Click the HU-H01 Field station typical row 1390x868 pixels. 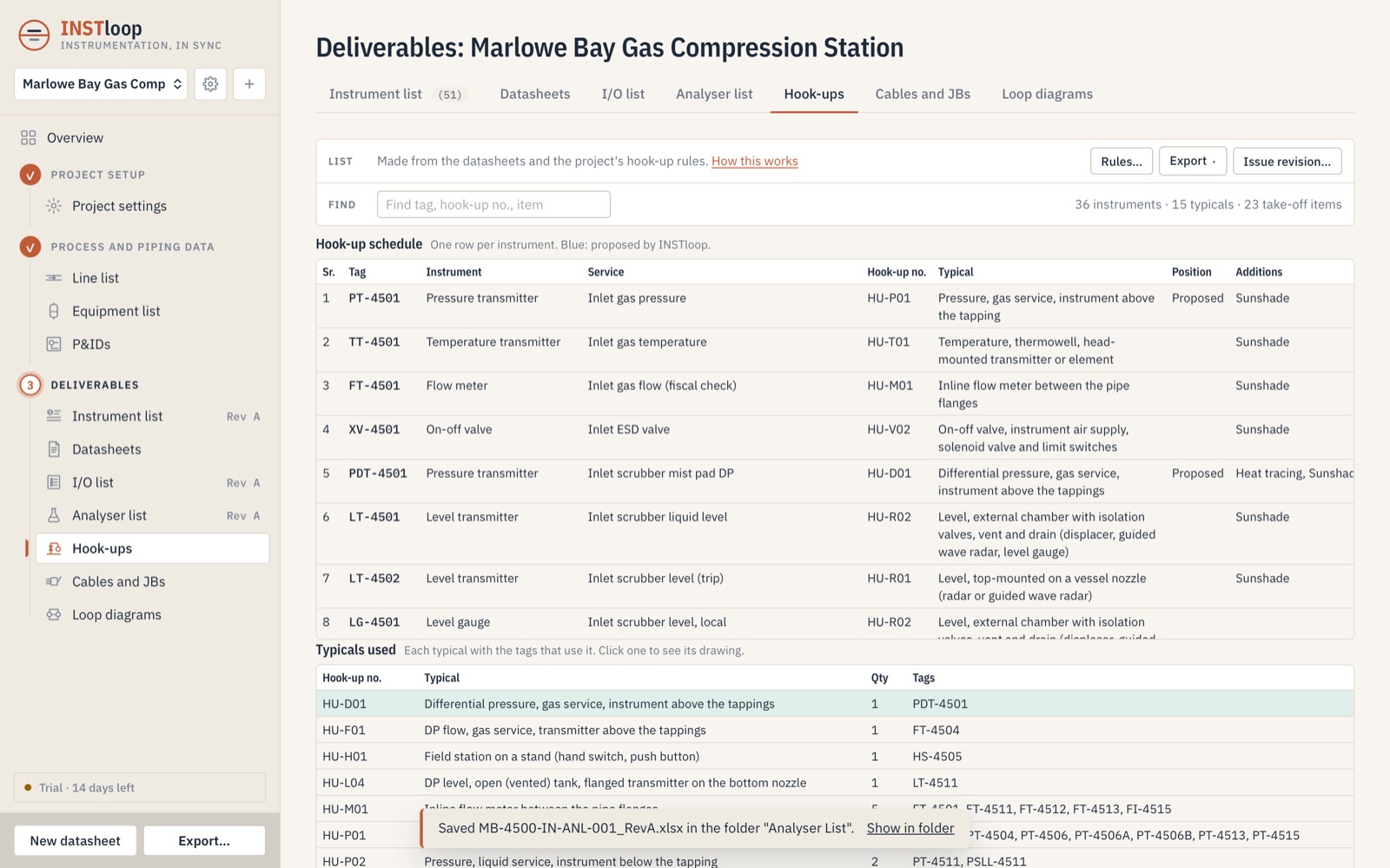click(x=834, y=756)
